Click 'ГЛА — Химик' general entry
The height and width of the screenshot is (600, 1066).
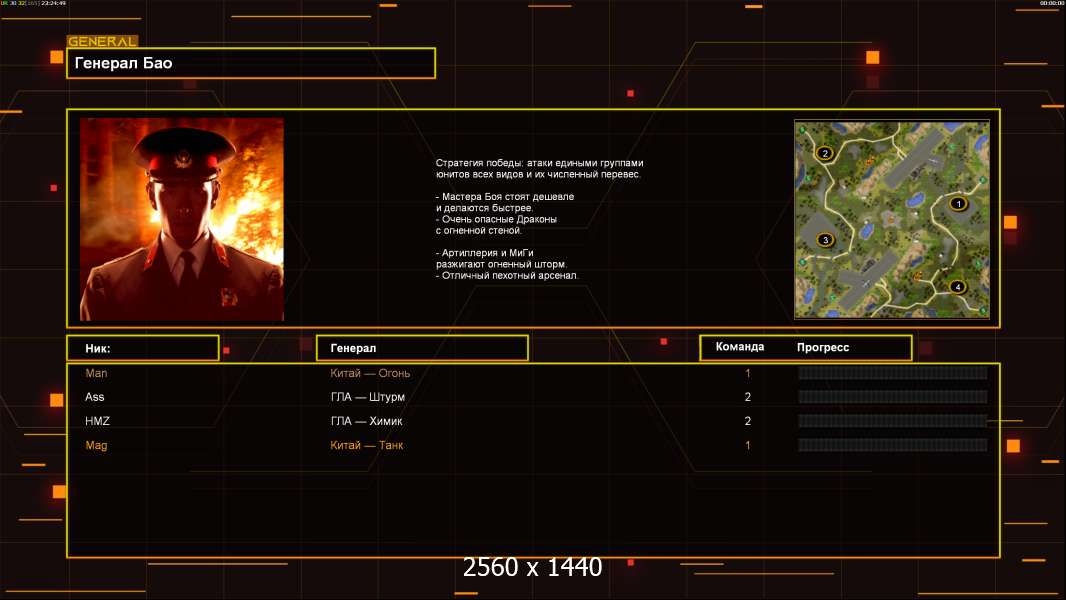(366, 421)
